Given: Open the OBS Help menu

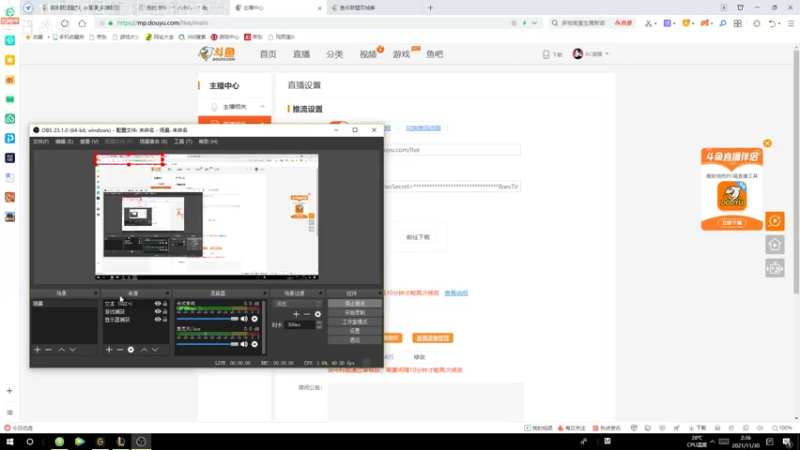Looking at the screenshot, I should pyautogui.click(x=208, y=141).
